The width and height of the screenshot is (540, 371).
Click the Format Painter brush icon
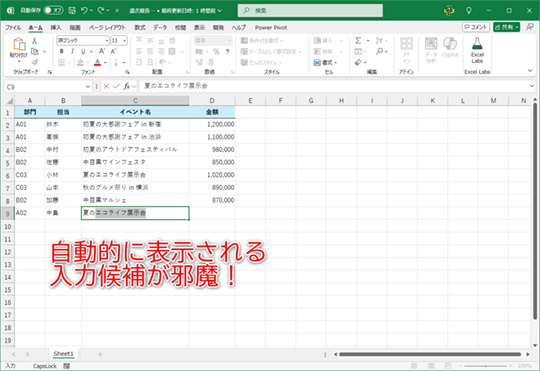[34, 62]
